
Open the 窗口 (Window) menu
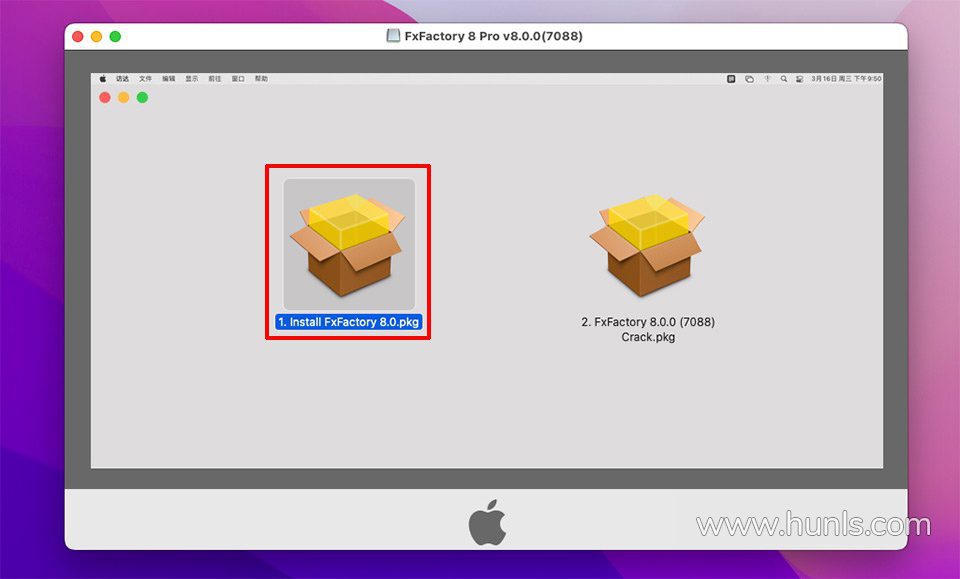(x=238, y=79)
